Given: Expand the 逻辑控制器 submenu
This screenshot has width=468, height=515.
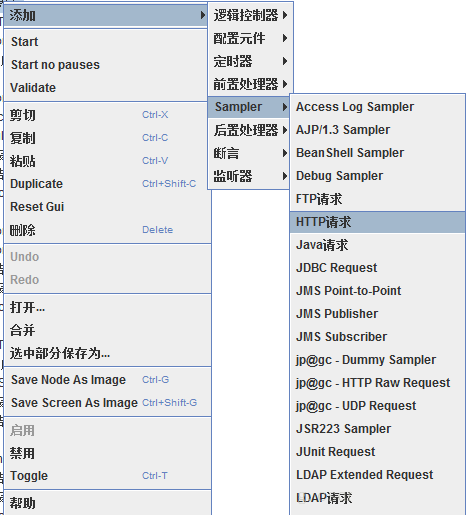Looking at the screenshot, I should 250,15.
